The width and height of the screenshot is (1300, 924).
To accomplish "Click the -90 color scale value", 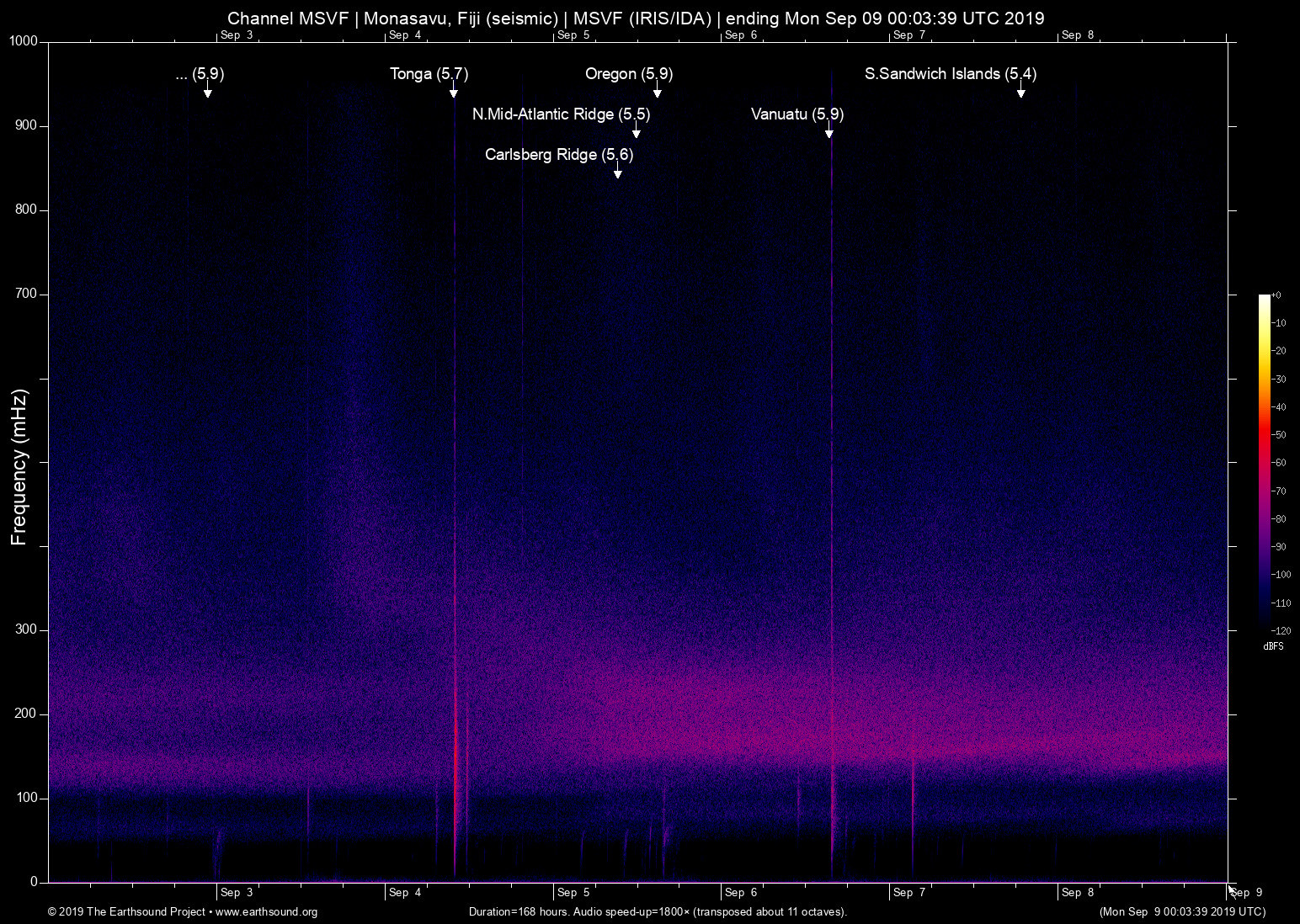I will pos(1279,548).
